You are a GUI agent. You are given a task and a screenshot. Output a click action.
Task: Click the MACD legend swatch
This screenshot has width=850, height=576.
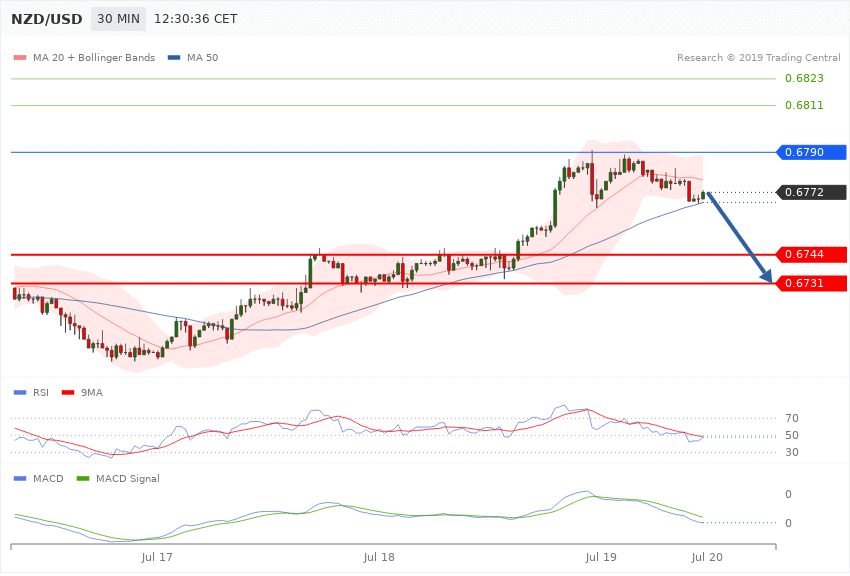(20, 478)
